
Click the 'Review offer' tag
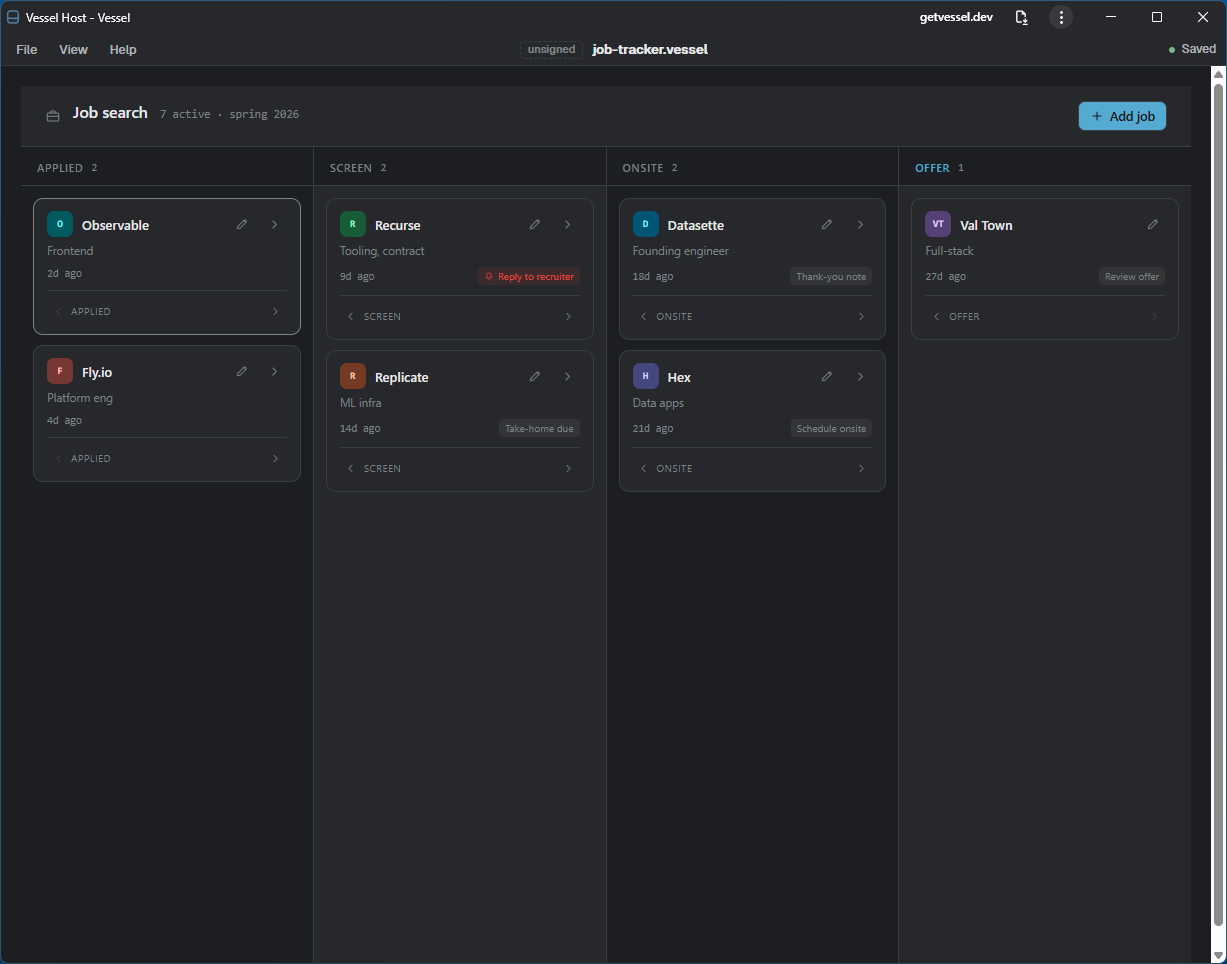point(1132,277)
